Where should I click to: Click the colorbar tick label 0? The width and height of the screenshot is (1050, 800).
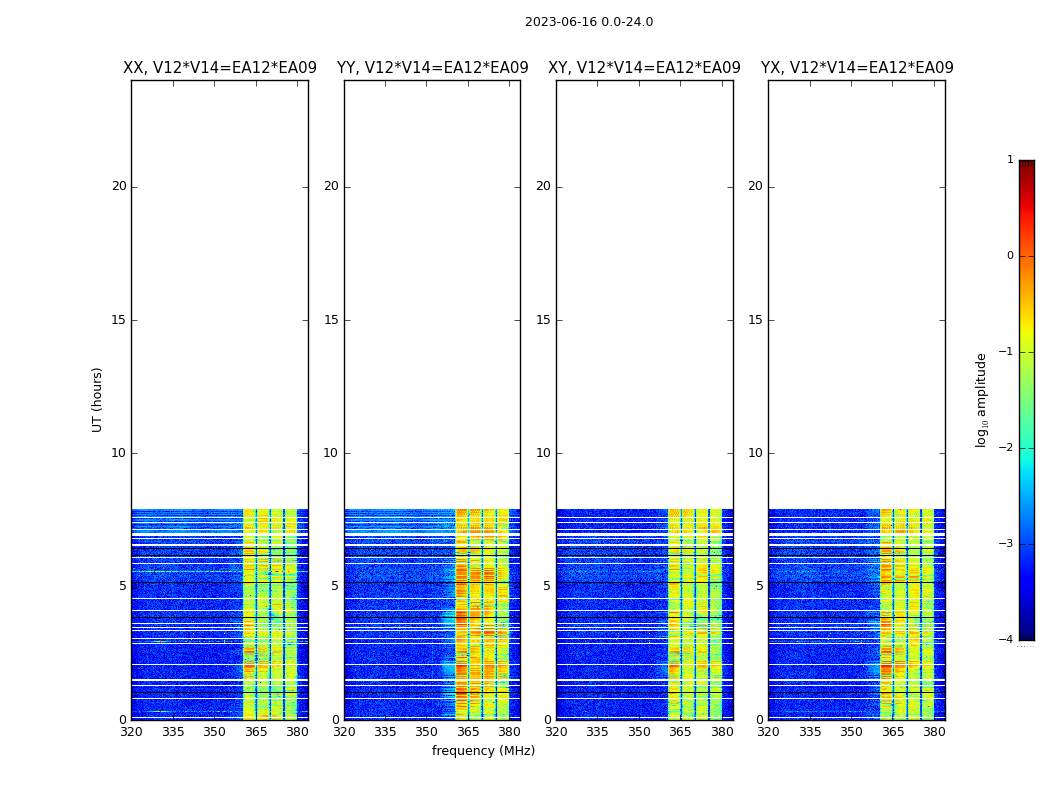click(x=1009, y=256)
